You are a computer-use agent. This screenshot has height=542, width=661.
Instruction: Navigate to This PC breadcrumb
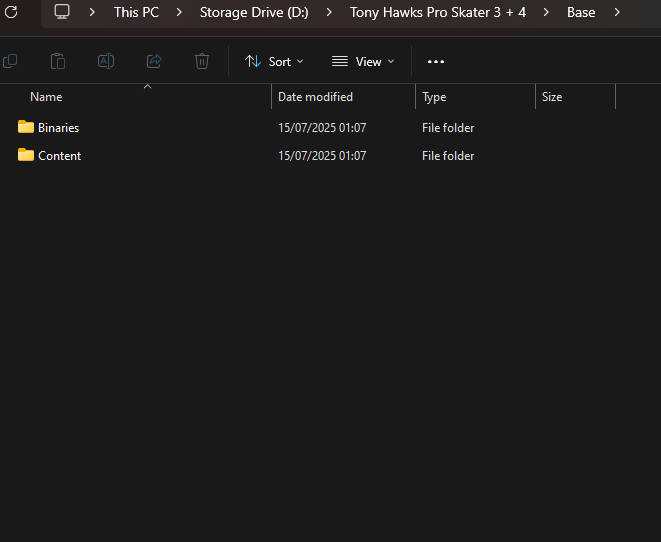136,12
